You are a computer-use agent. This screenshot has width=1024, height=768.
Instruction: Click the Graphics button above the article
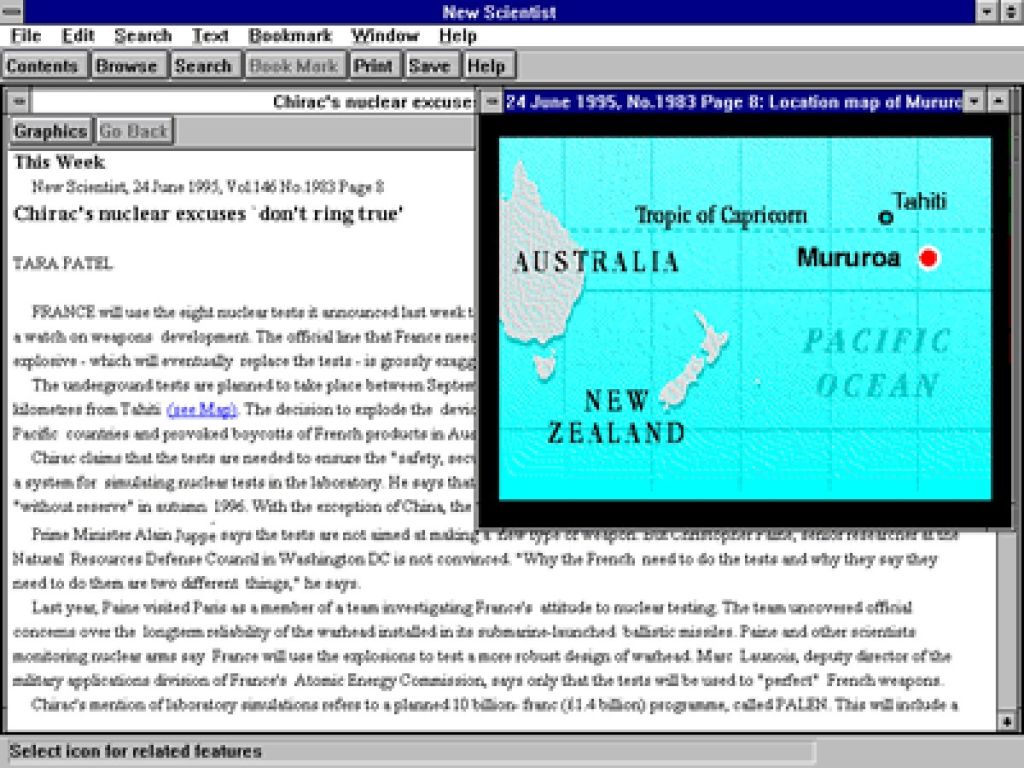[50, 131]
